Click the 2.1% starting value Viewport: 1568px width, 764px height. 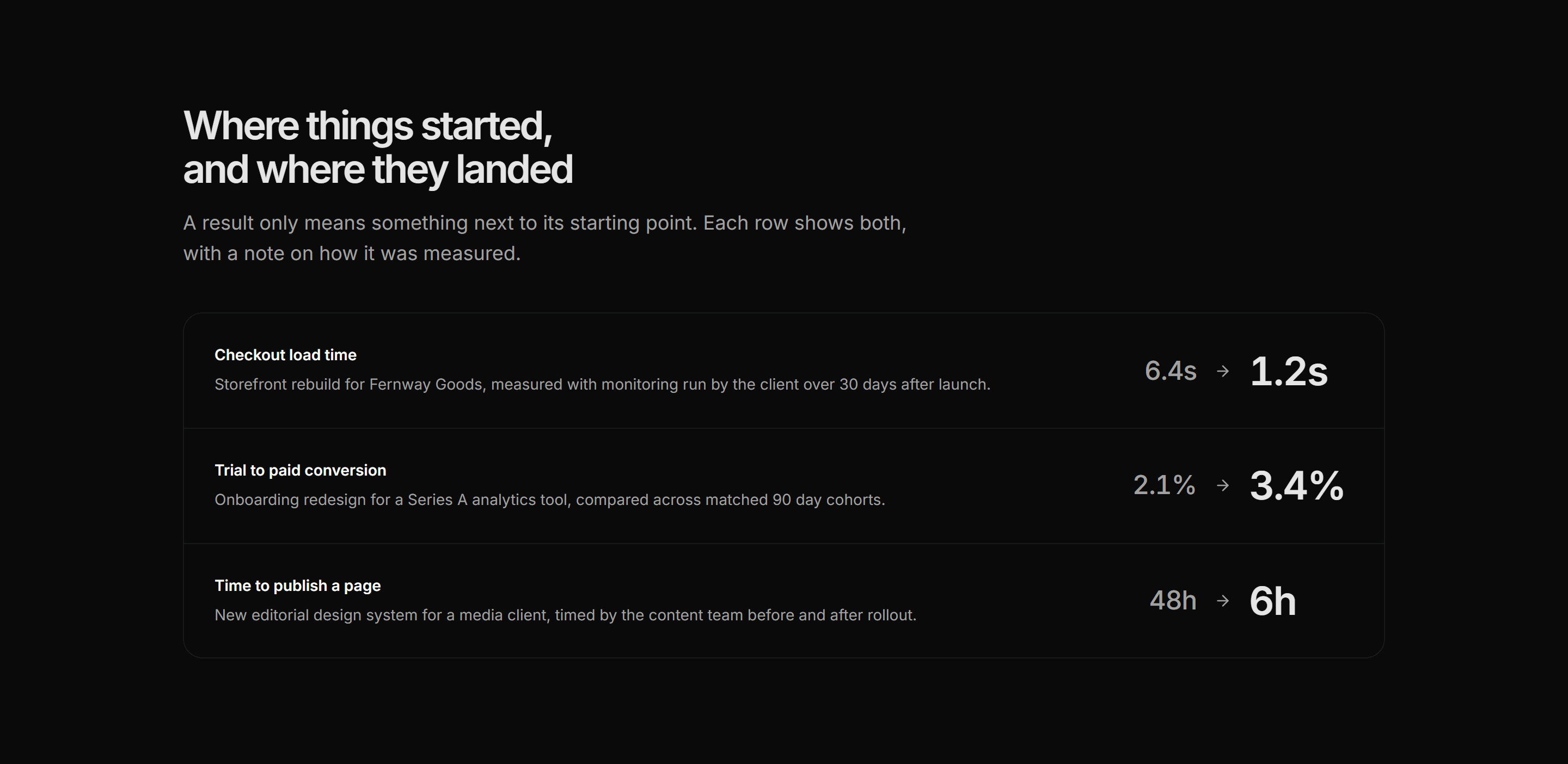point(1165,485)
